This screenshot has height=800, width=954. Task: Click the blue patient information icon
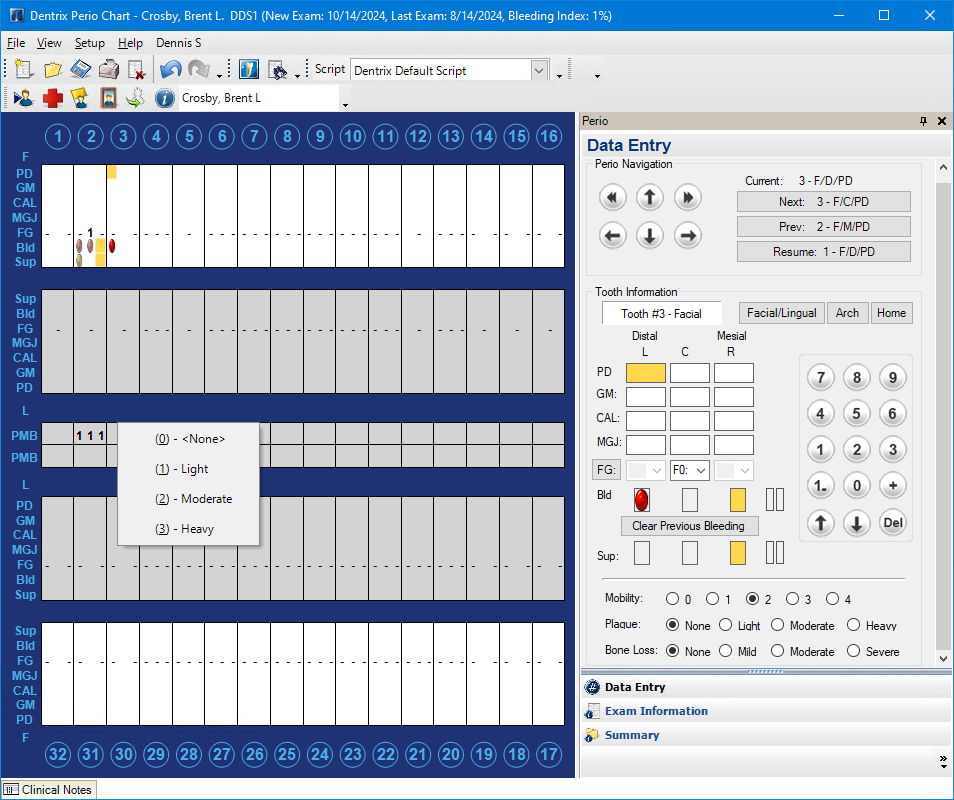[165, 98]
